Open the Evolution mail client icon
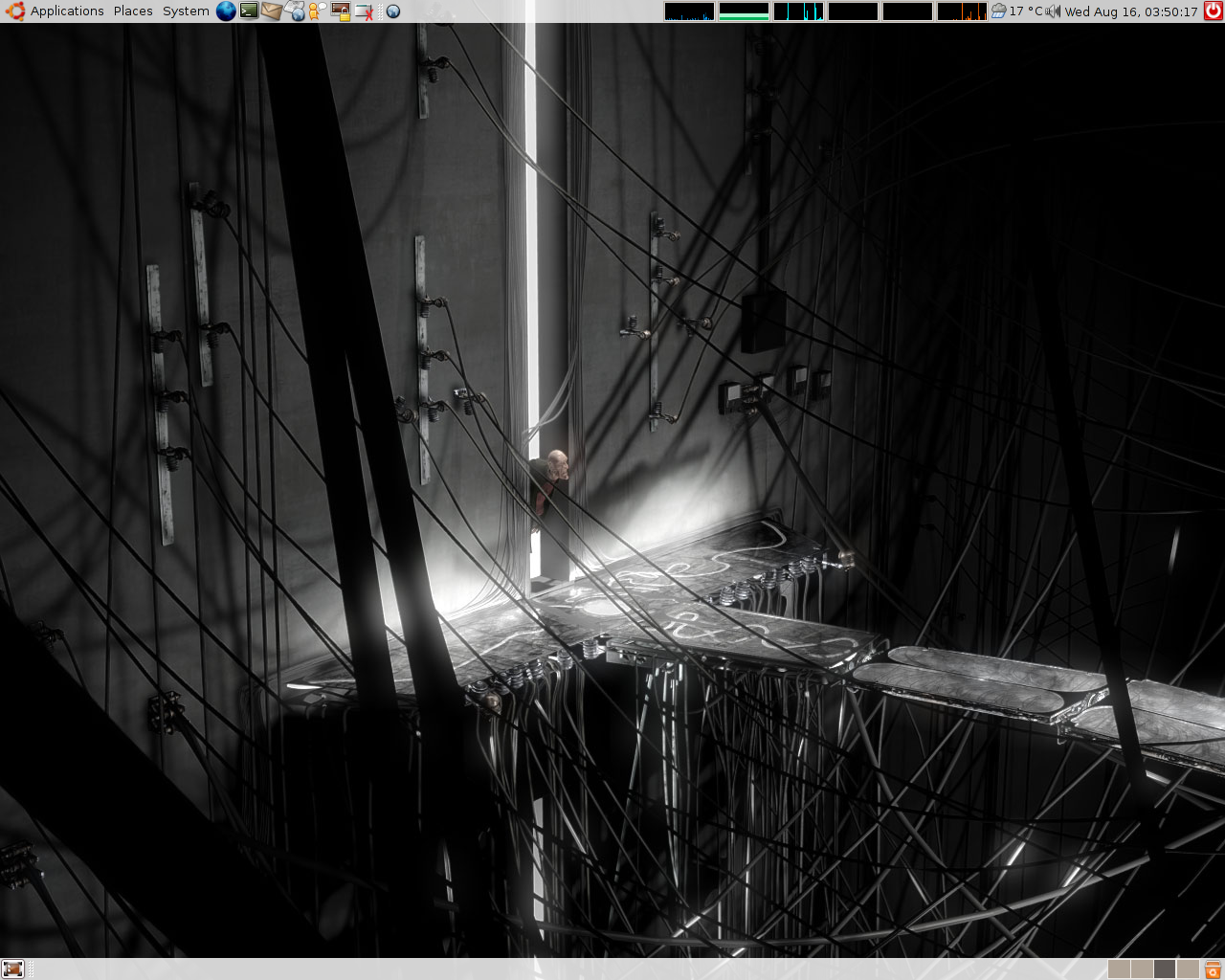The width and height of the screenshot is (1225, 980). click(x=271, y=11)
